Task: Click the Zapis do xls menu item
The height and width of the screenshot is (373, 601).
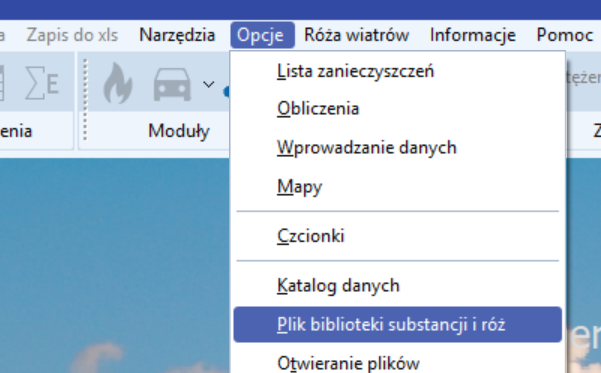Action: 72,35
